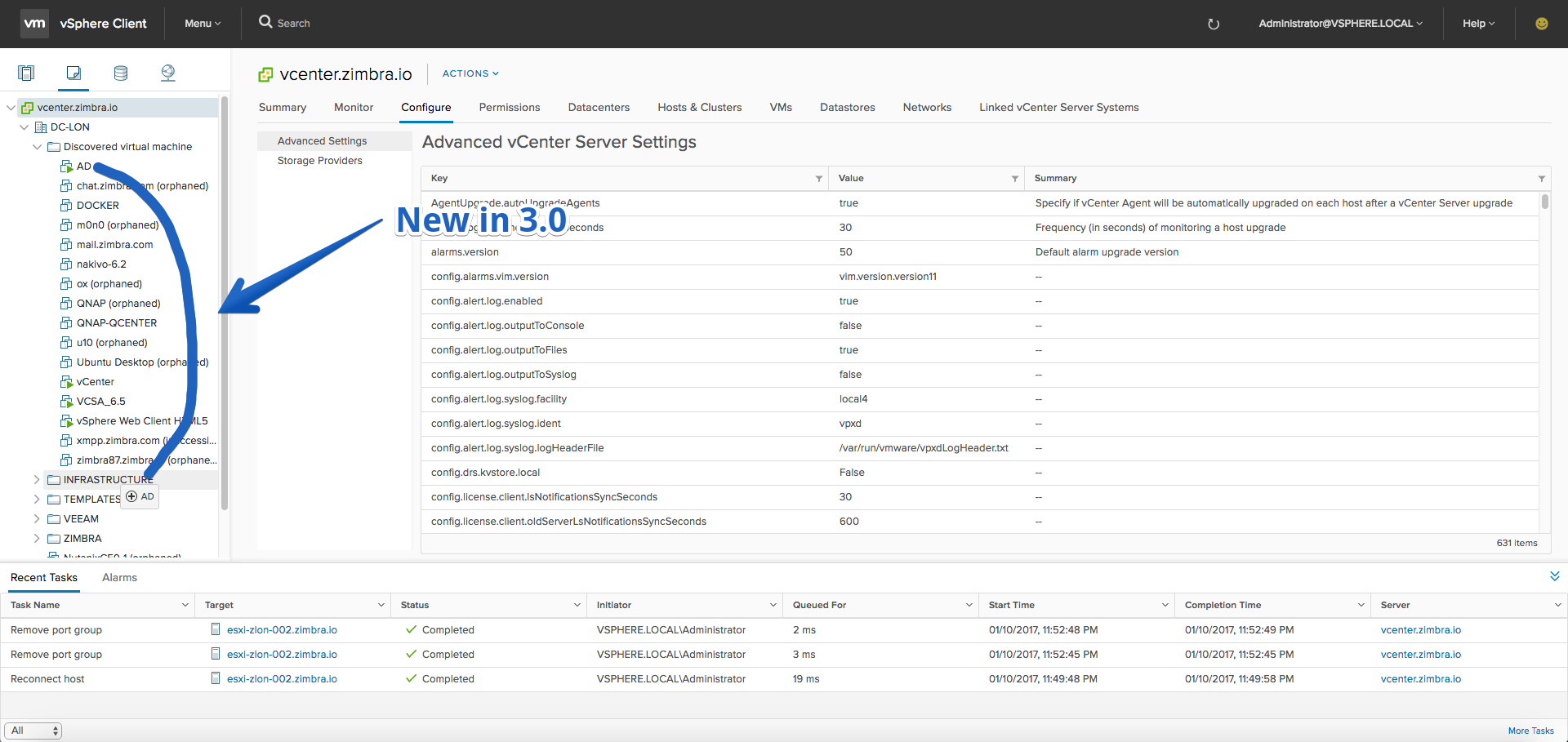Collapse the DC-LON datacenter node

24,127
